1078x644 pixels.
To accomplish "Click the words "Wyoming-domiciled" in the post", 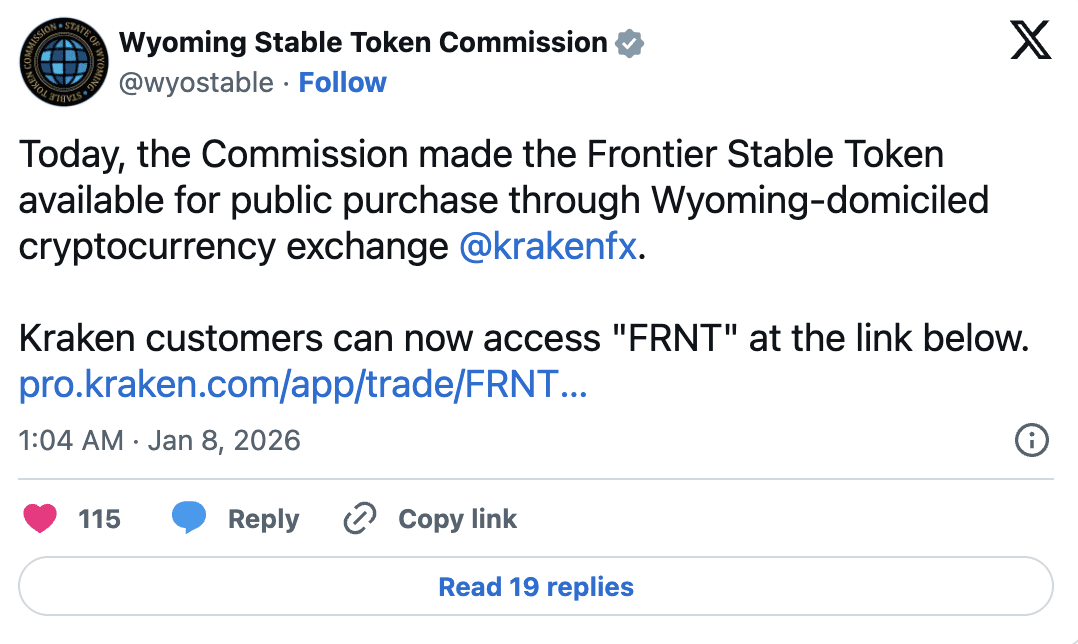I will pyautogui.click(x=820, y=200).
